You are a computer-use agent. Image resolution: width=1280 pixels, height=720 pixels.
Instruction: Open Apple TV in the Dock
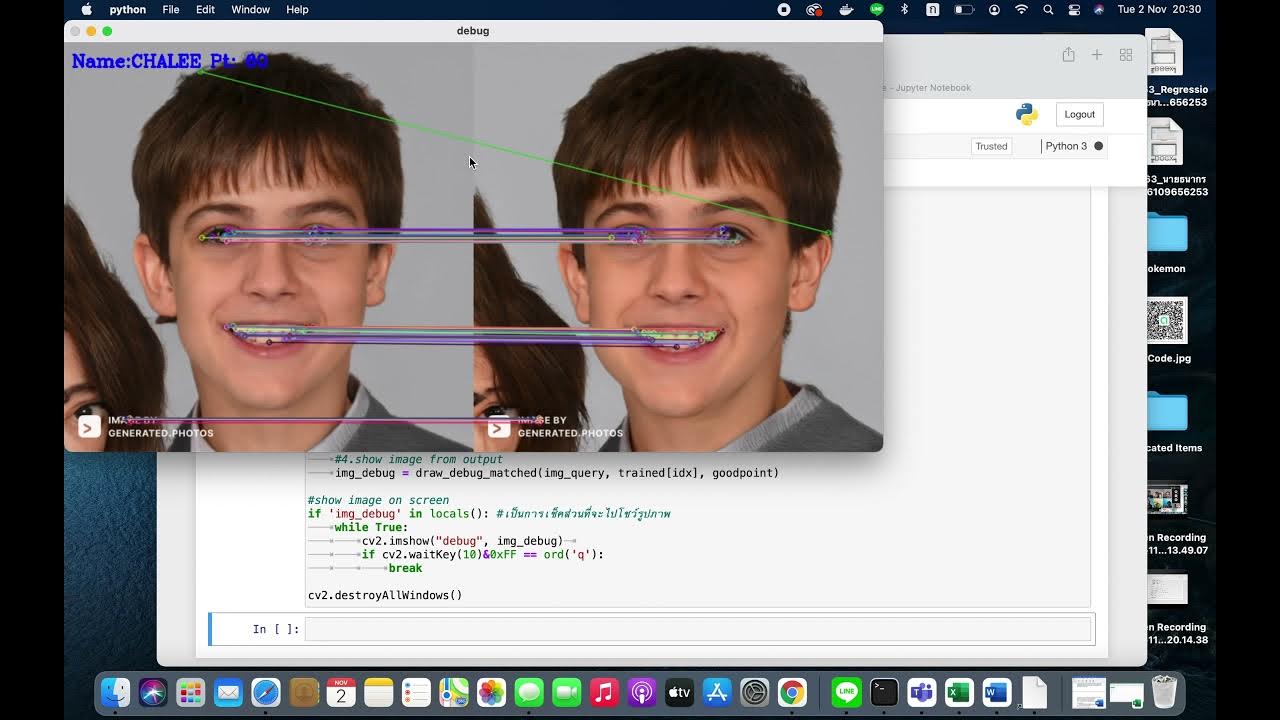679,692
